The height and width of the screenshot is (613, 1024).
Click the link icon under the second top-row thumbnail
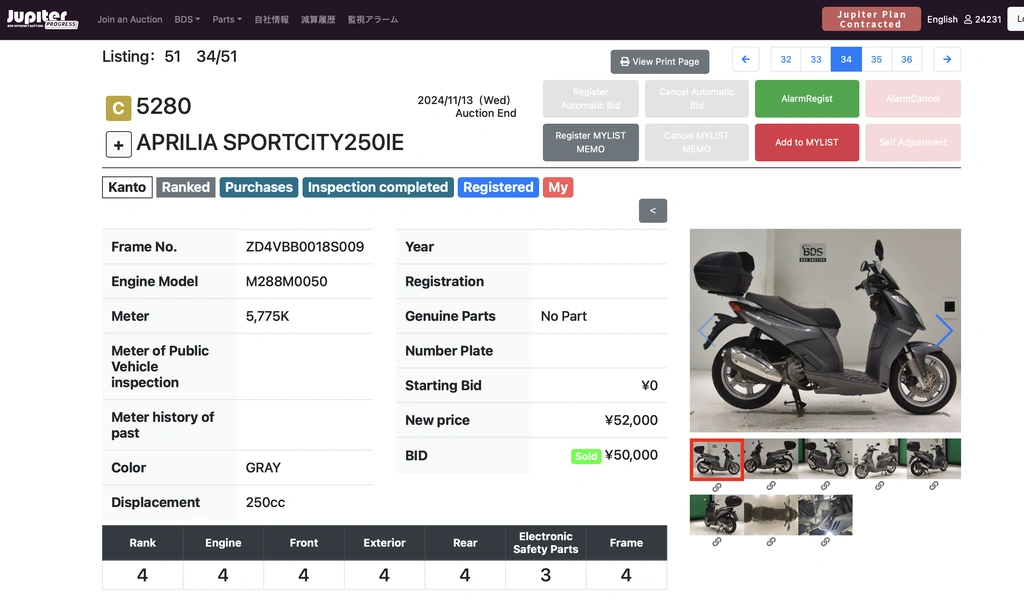771,486
